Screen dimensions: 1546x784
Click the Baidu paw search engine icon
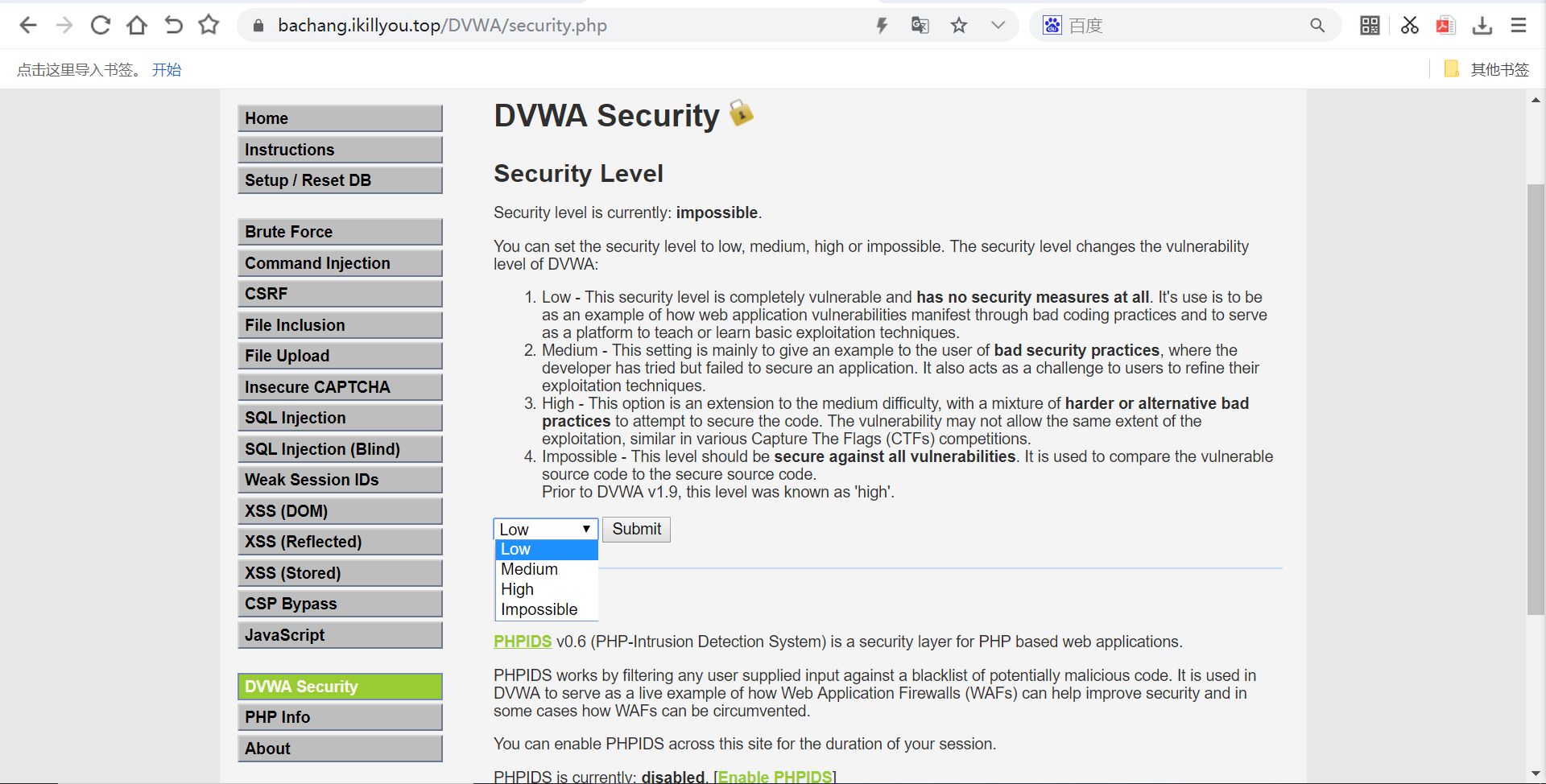pos(1052,26)
